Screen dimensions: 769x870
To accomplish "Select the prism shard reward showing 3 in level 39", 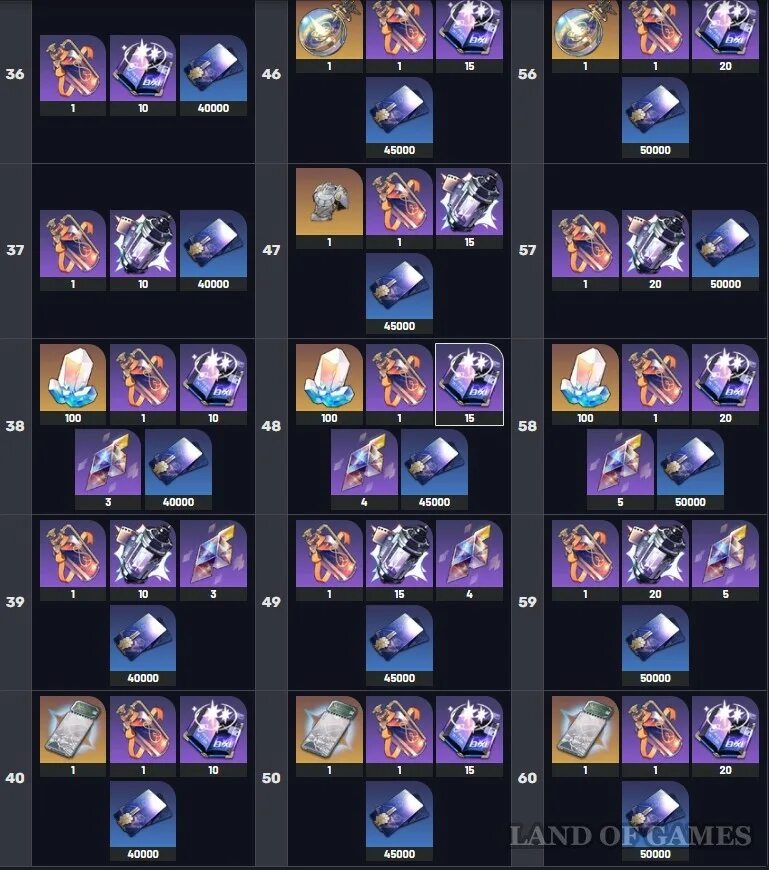I will tap(213, 561).
